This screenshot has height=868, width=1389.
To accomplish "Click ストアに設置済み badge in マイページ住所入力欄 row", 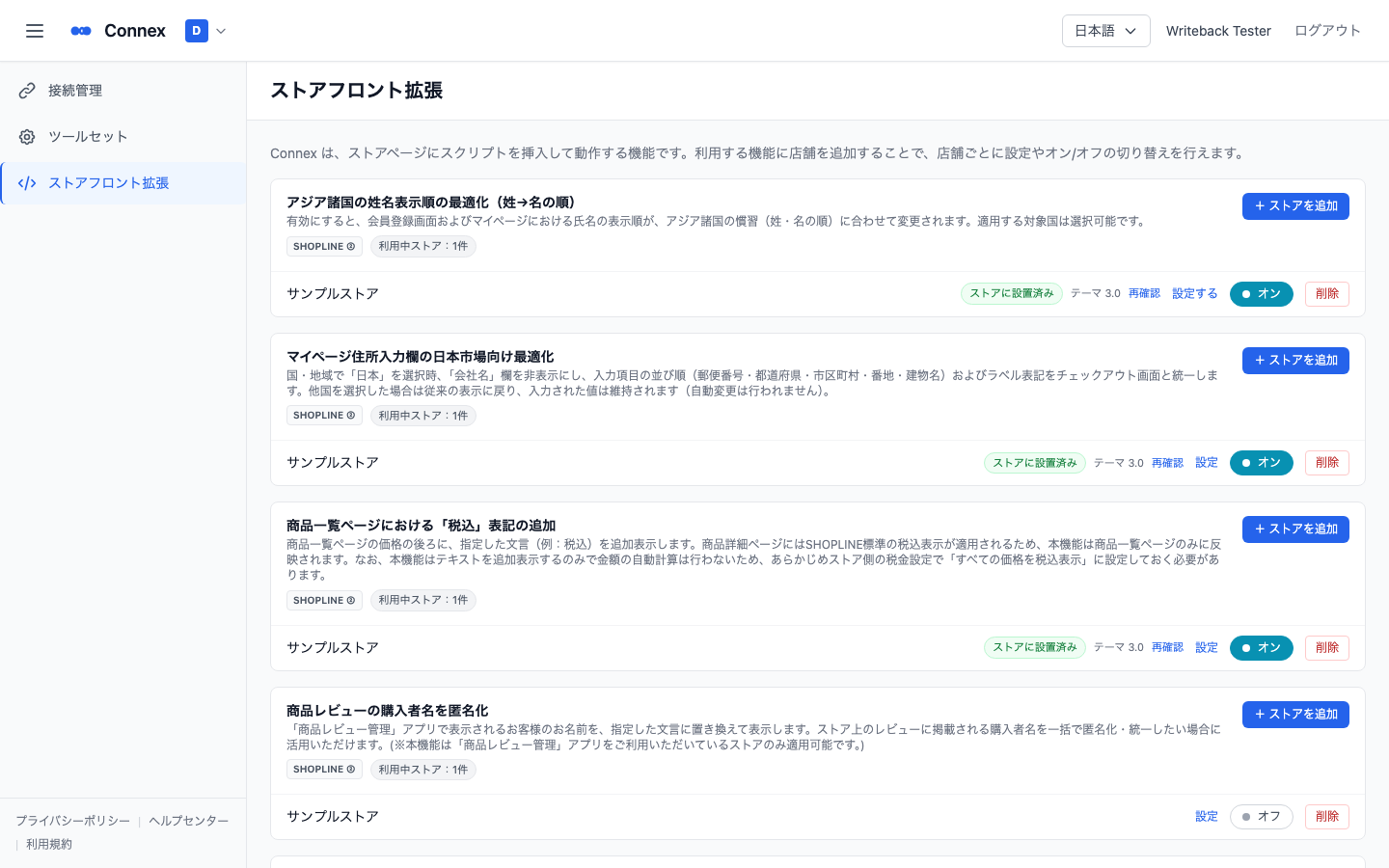I will pyautogui.click(x=1035, y=463).
